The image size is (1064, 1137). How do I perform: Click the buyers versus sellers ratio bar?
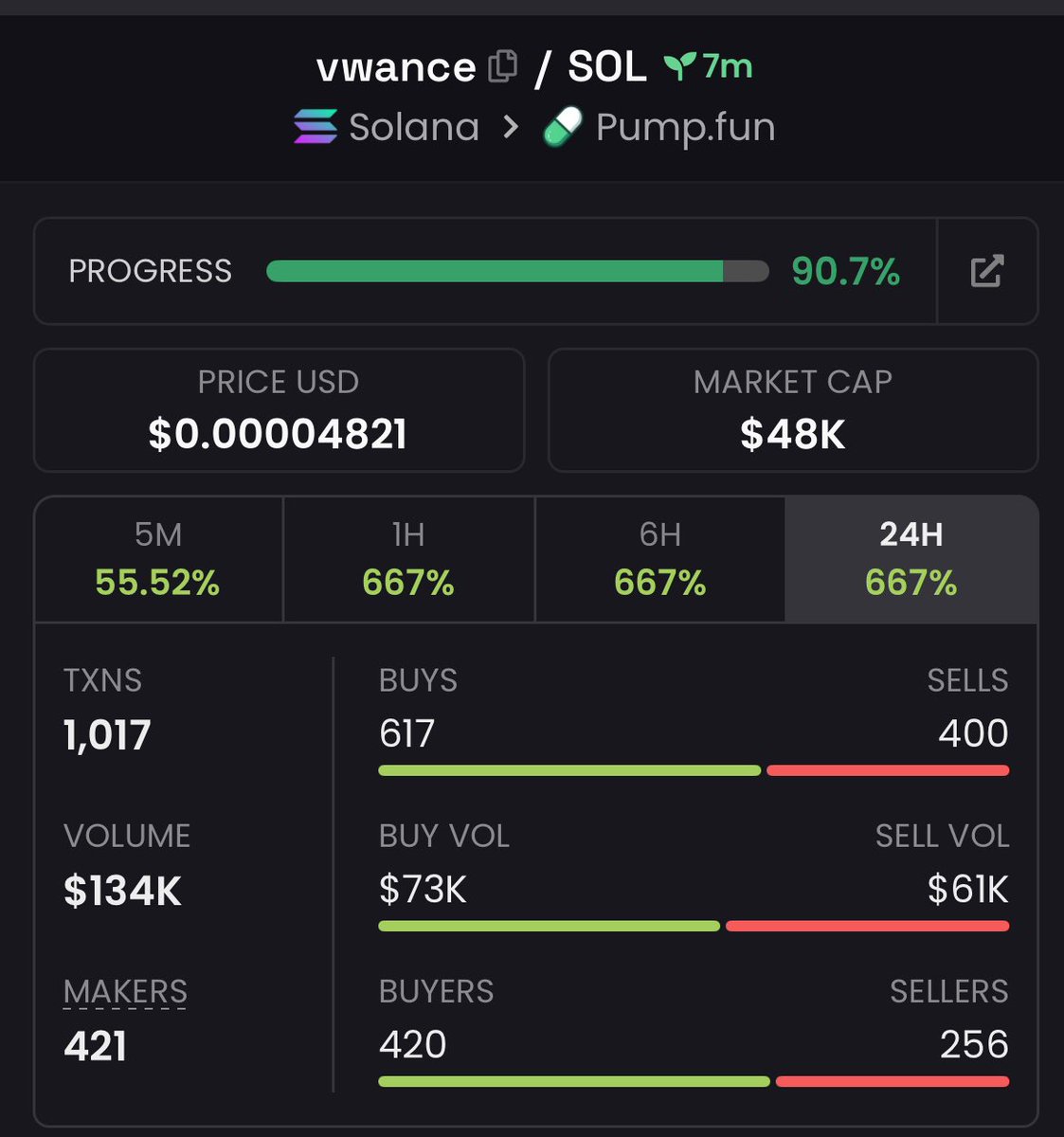(694, 1081)
